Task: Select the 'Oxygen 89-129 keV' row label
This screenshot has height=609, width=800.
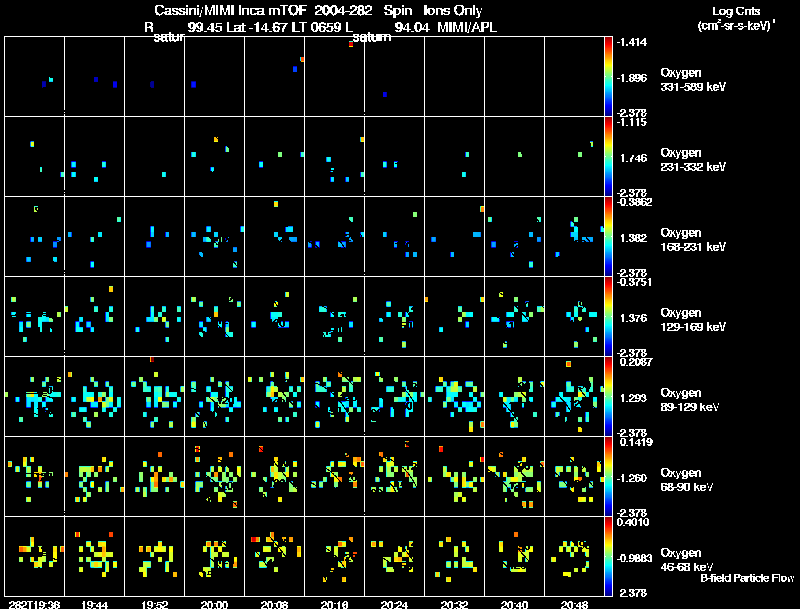Action: (x=690, y=400)
